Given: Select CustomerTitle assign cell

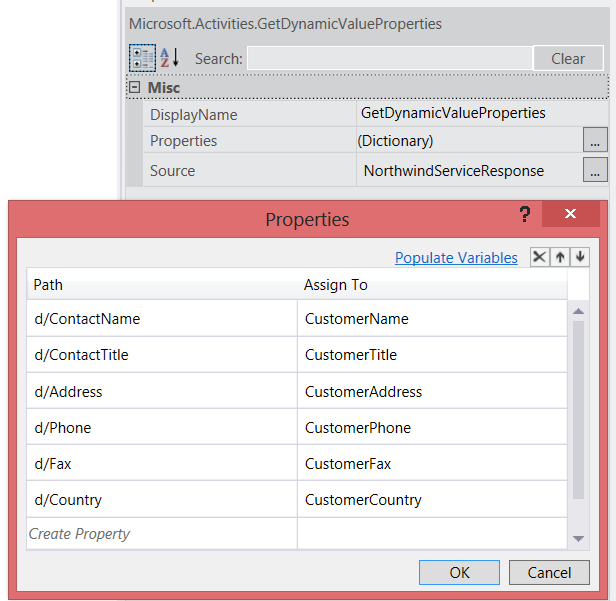Looking at the screenshot, I should click(x=432, y=355).
